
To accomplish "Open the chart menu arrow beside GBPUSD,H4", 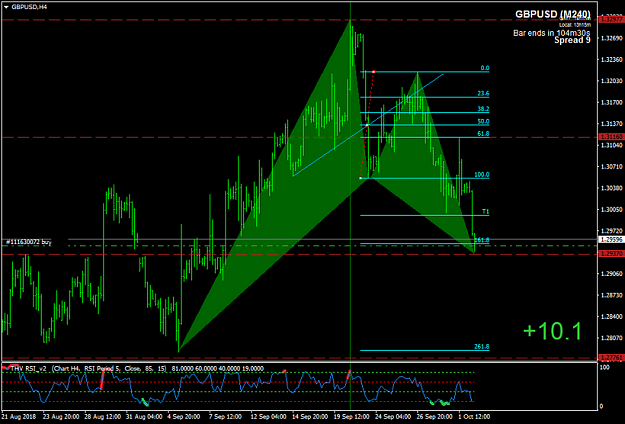I will (x=6, y=7).
